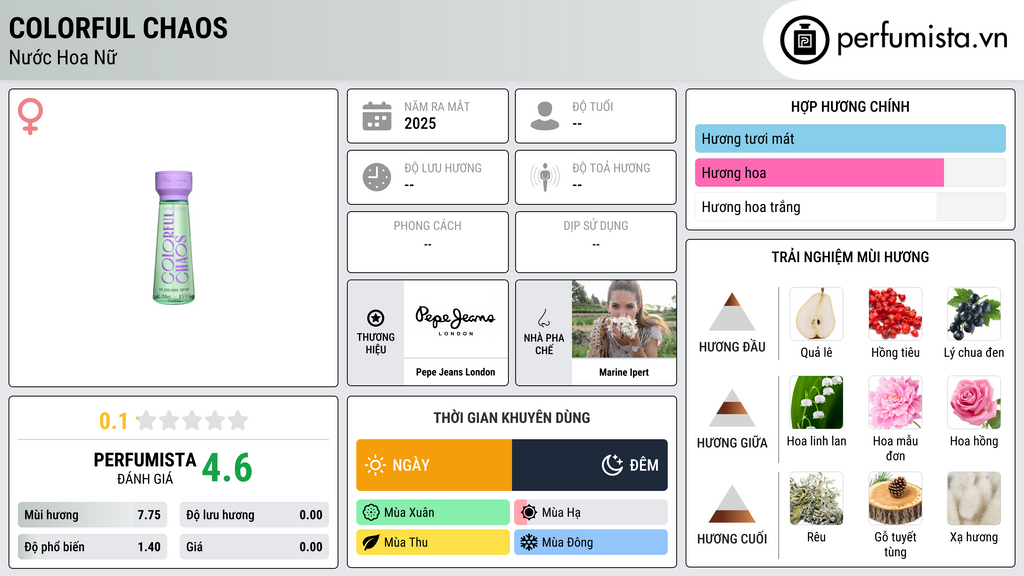Screen dimensions: 1024x576
Task: Click the sun icon in the Ngày bar
Action: [x=375, y=465]
